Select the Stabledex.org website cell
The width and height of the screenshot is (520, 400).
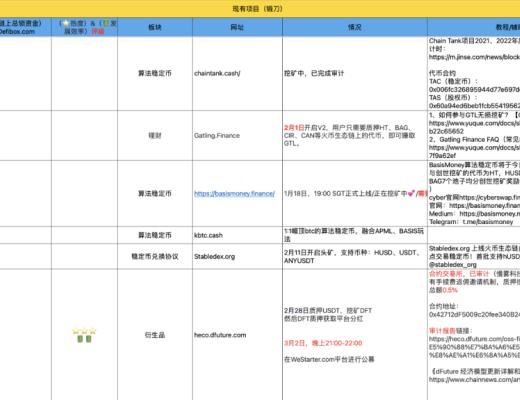[237, 256]
